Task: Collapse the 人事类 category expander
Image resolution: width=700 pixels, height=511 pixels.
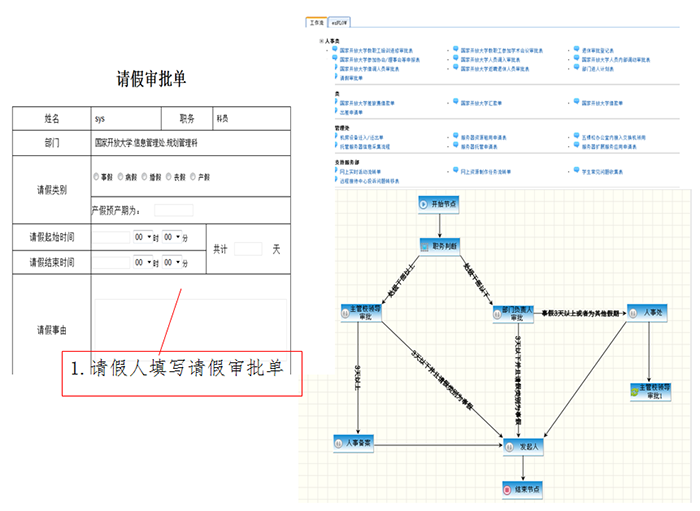Action: (321, 41)
